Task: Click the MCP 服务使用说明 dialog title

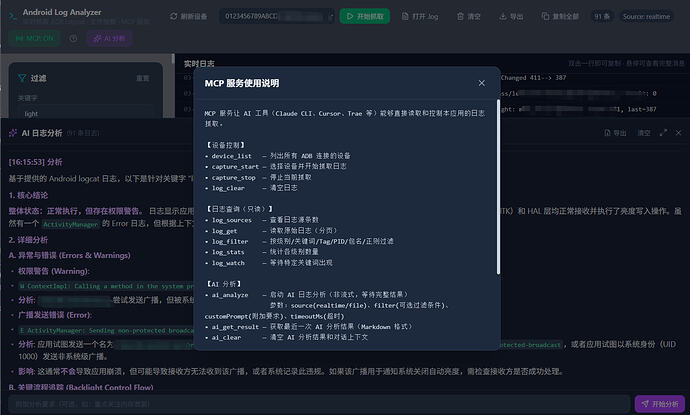Action: [242, 83]
